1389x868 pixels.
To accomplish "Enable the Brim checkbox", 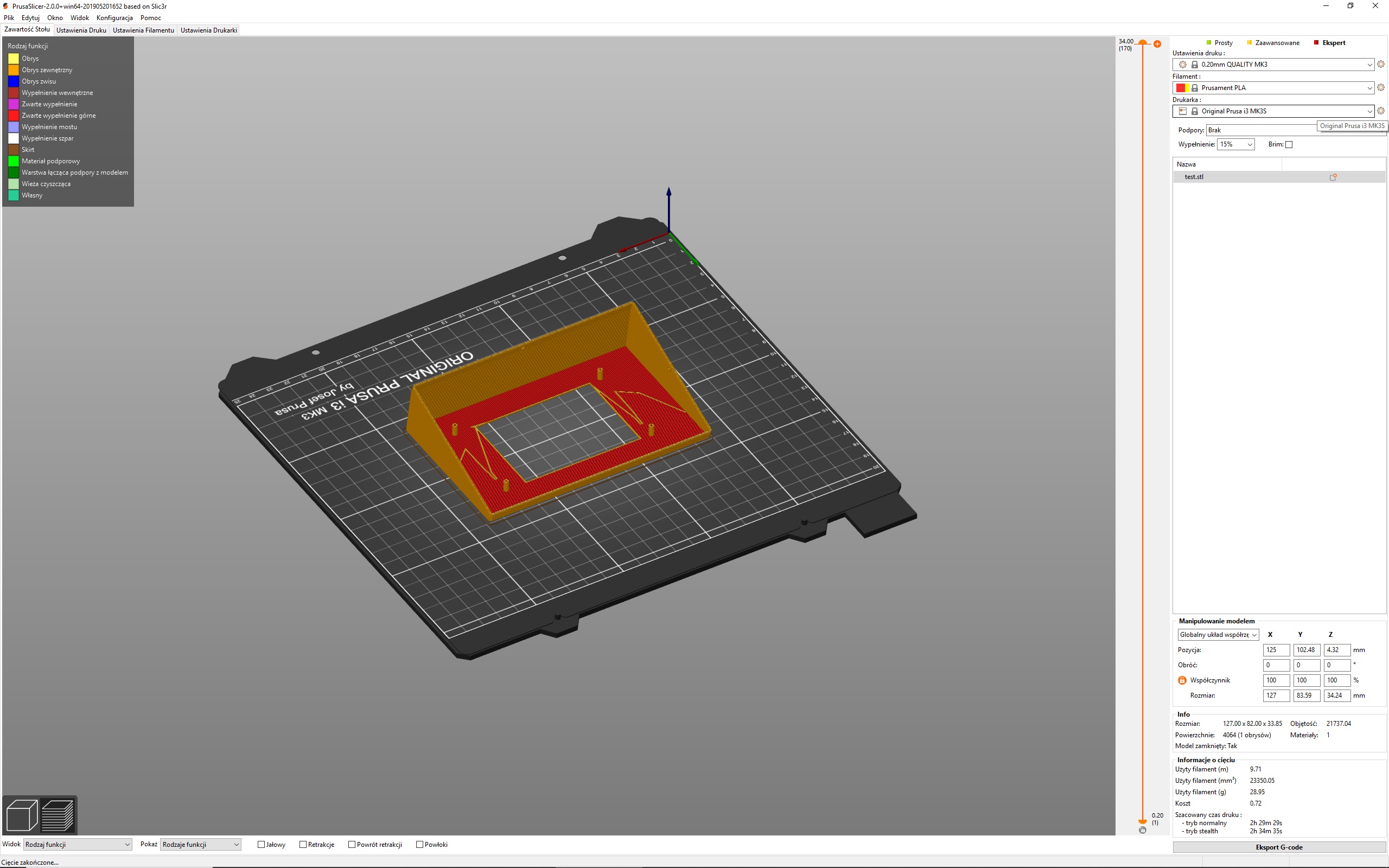I will tap(1289, 144).
